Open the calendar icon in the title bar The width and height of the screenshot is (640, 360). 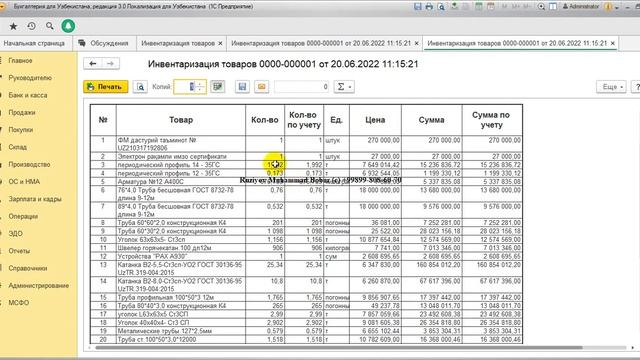[491, 7]
